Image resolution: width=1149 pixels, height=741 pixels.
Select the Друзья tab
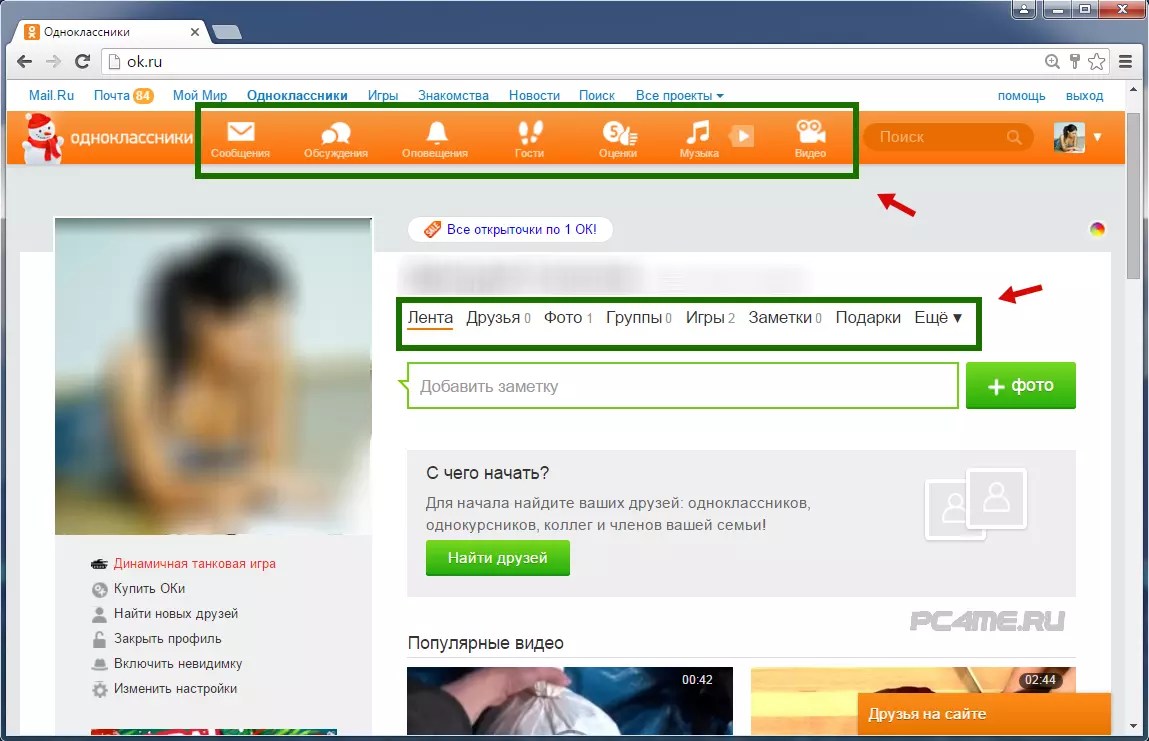coord(498,318)
